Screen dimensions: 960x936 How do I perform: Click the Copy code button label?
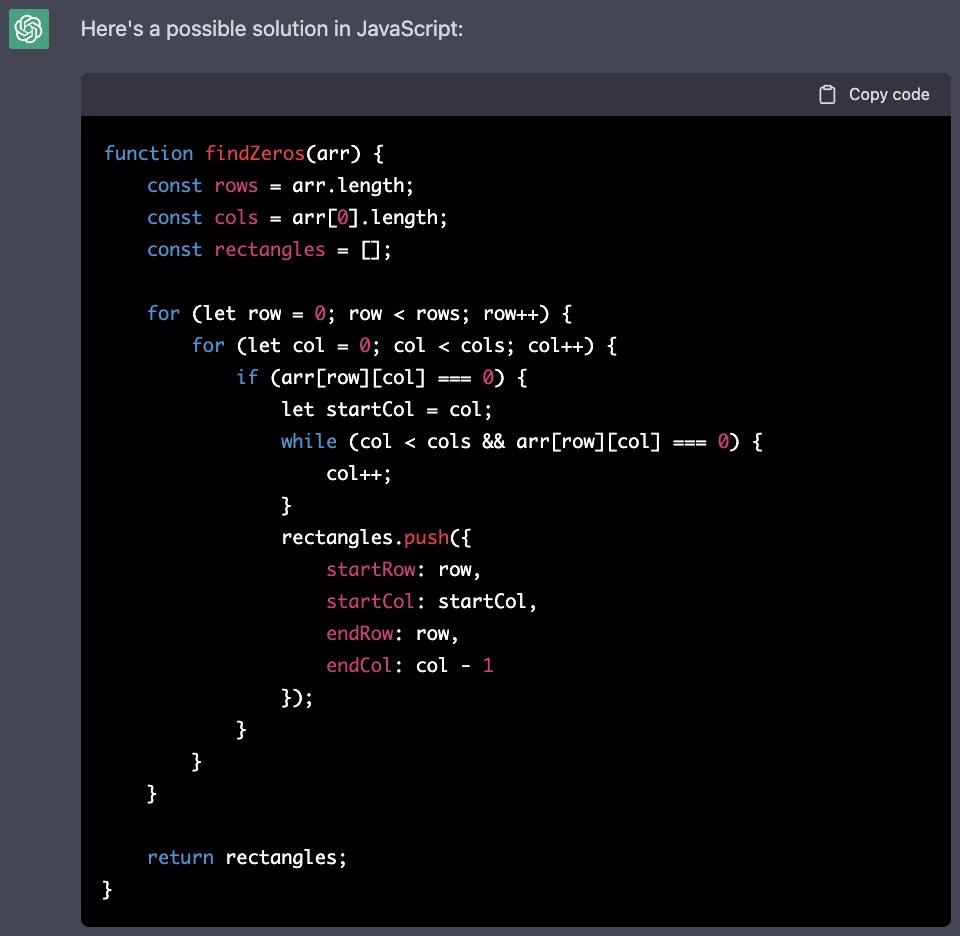[889, 94]
